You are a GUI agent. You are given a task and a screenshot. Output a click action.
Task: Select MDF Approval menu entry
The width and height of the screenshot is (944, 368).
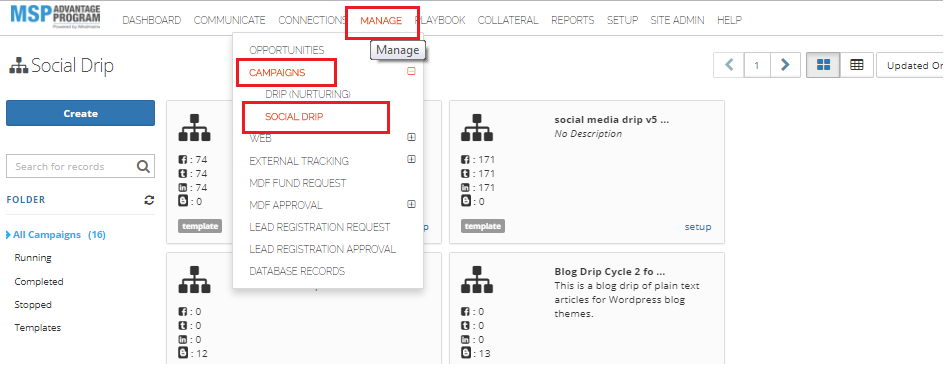pos(285,205)
